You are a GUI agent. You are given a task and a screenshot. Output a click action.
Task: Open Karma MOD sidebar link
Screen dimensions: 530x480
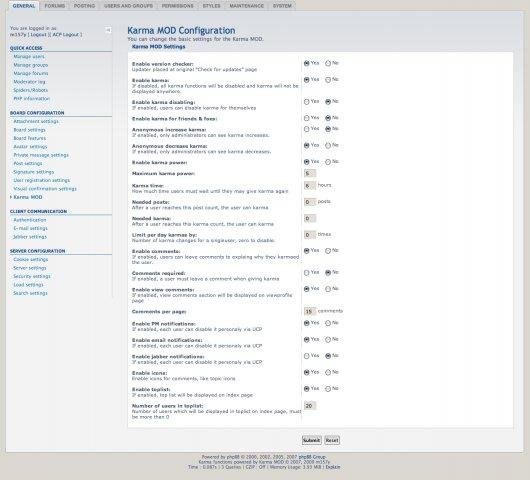tap(28, 197)
